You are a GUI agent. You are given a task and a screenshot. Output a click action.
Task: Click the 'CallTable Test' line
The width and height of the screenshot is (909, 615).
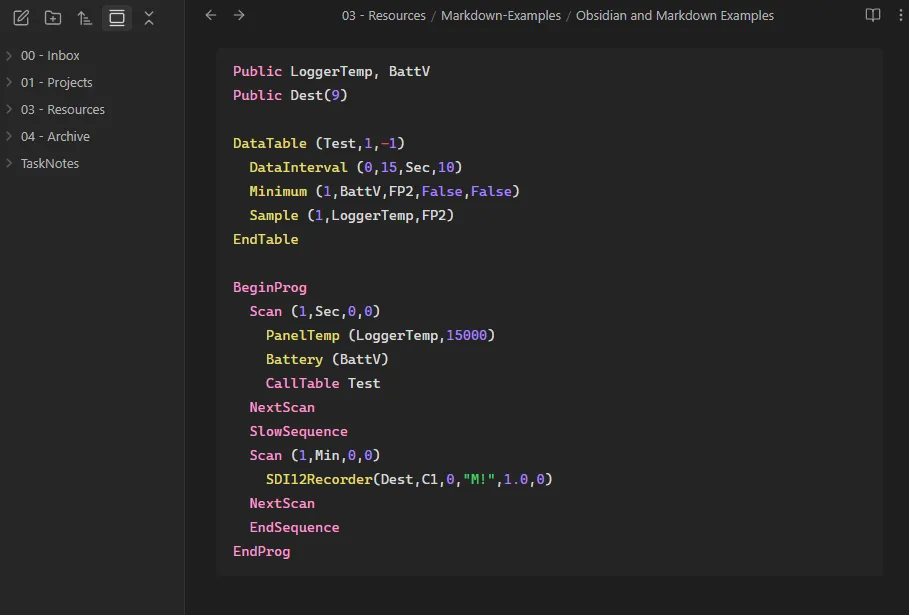[x=323, y=384]
